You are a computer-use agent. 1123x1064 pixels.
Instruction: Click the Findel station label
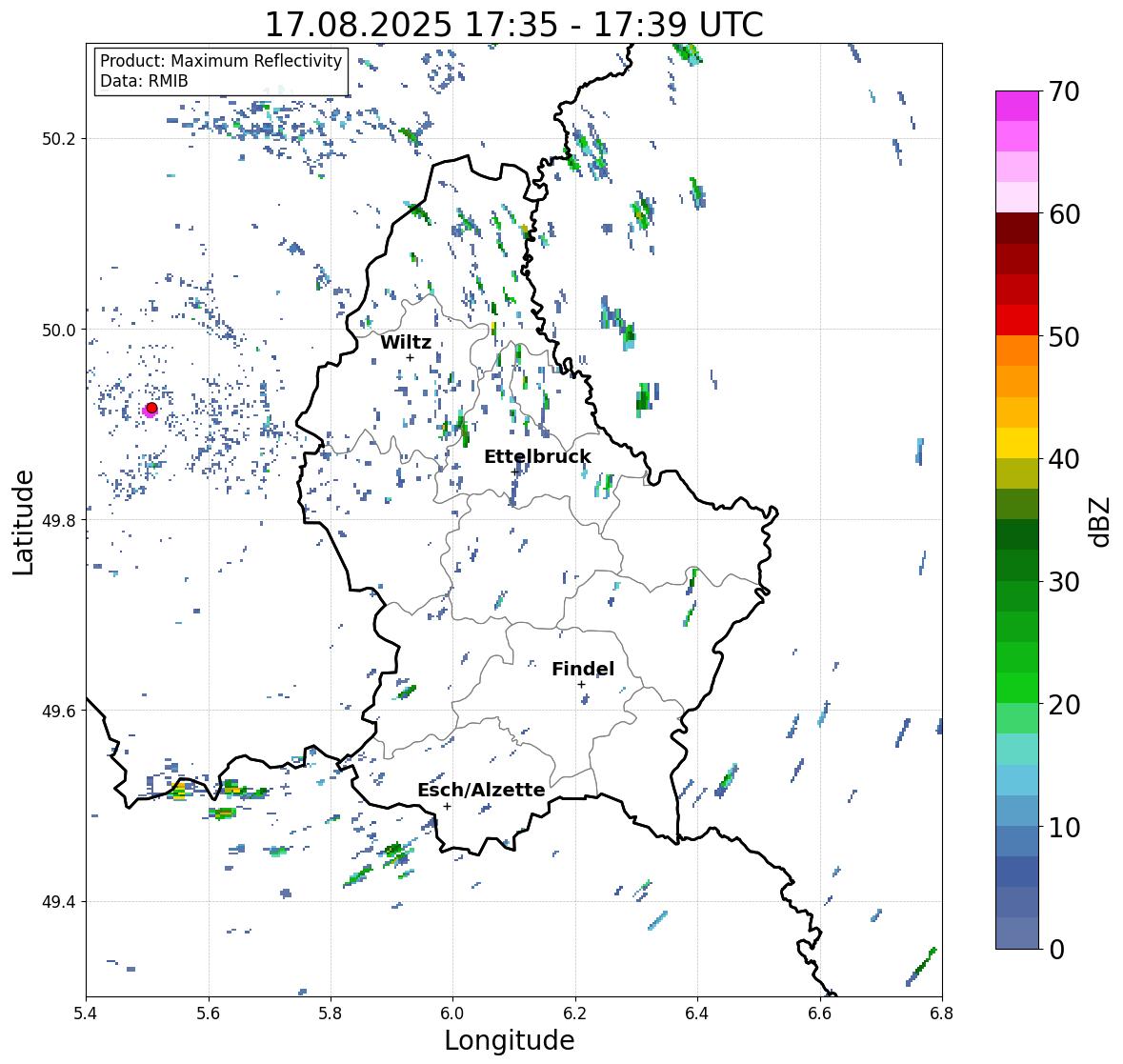tap(582, 669)
